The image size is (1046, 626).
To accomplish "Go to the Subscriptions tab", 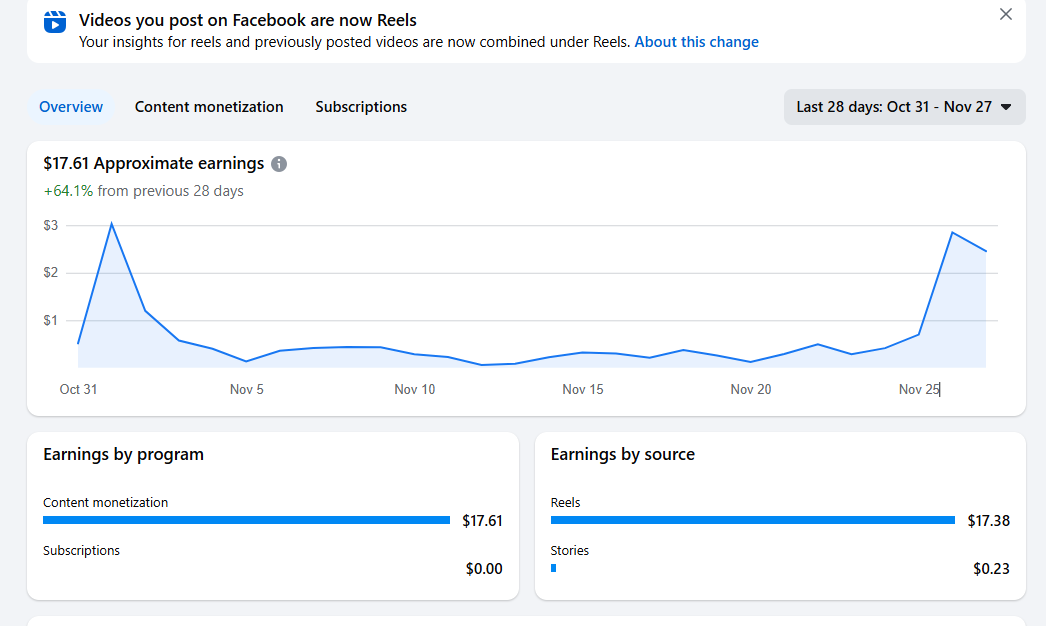I will [x=361, y=107].
